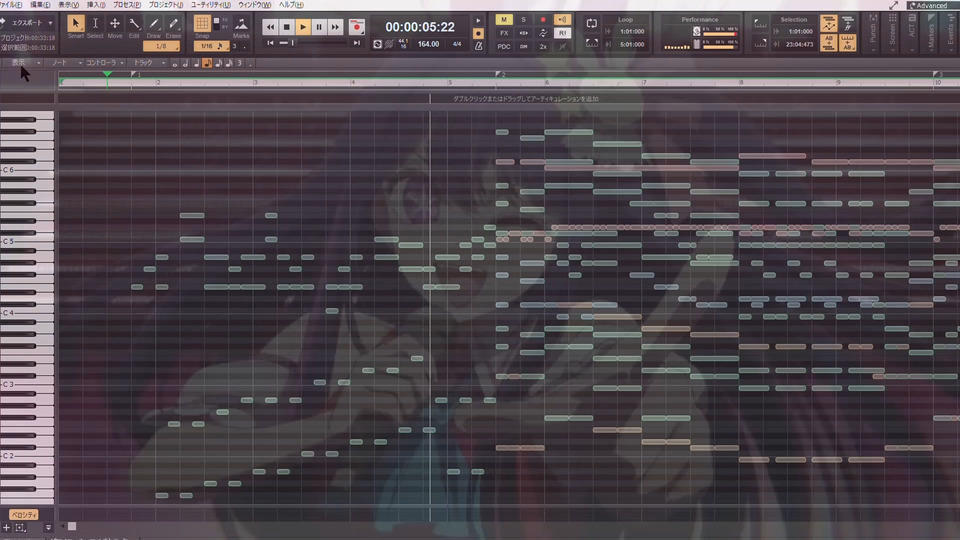Toggle global Solo button S

click(523, 20)
